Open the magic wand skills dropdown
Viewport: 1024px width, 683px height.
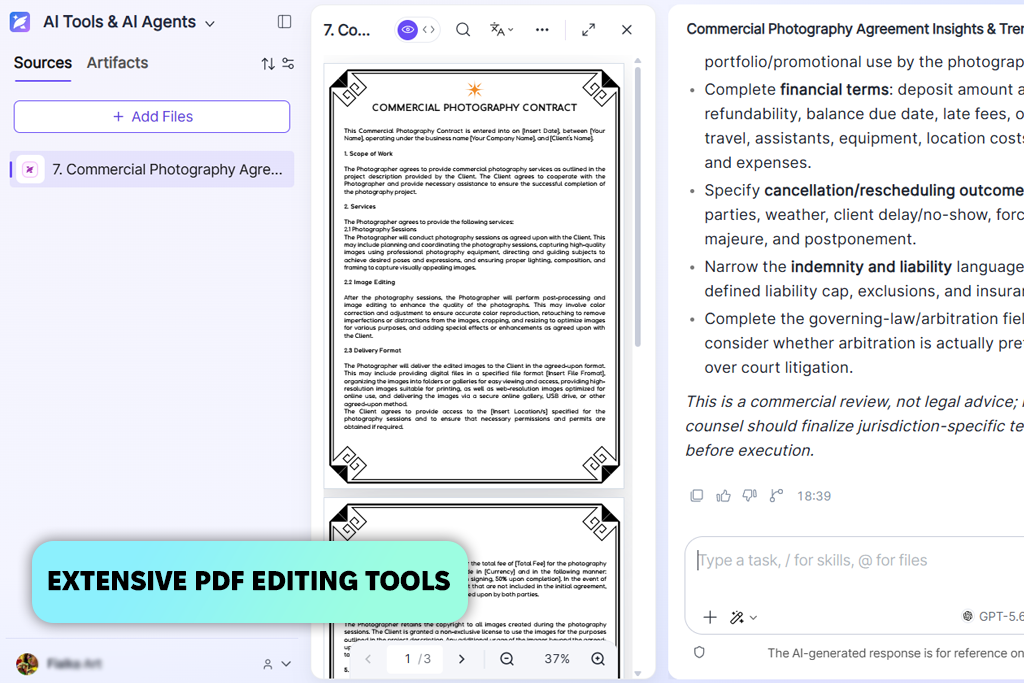743,617
